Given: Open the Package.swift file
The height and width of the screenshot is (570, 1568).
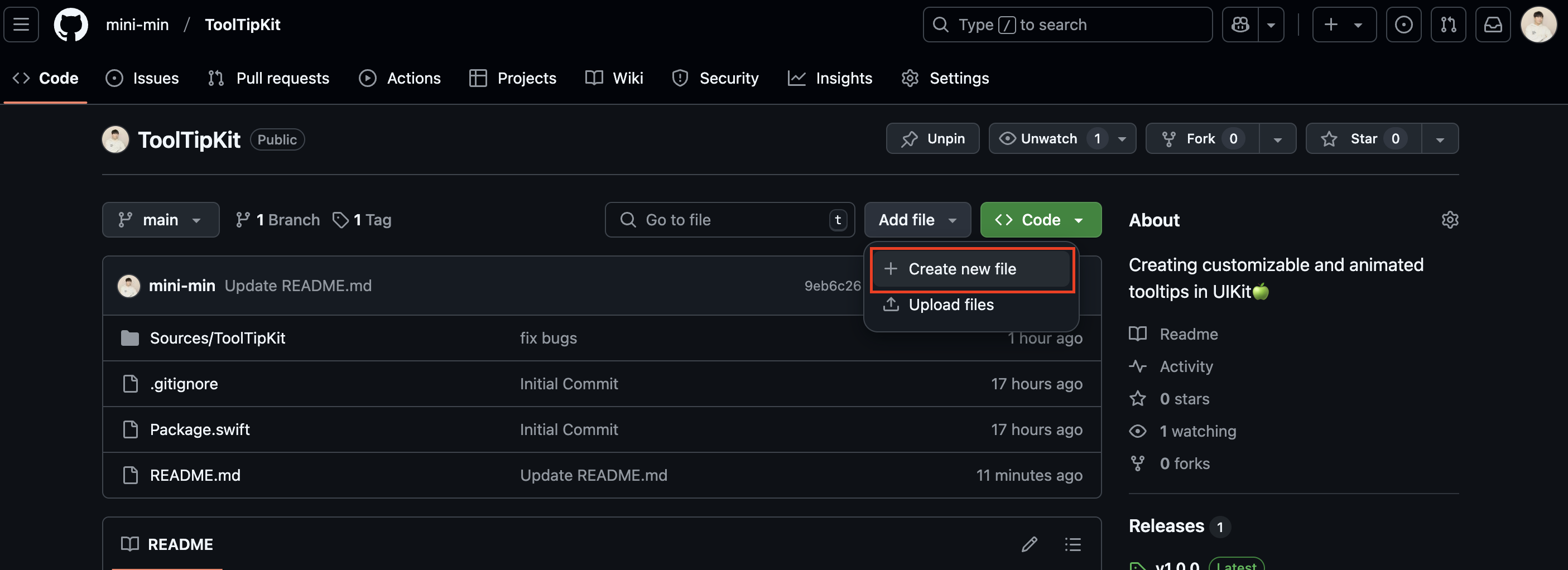Looking at the screenshot, I should (200, 429).
